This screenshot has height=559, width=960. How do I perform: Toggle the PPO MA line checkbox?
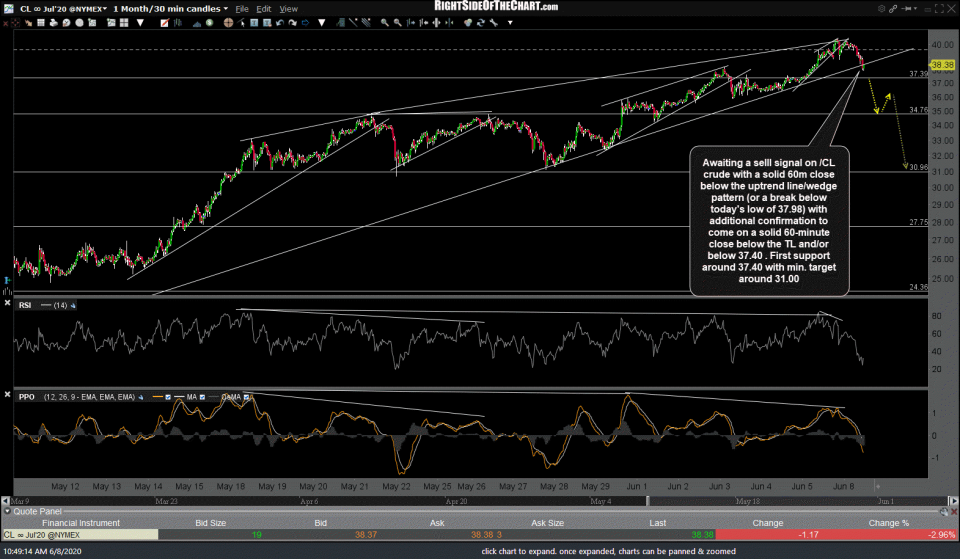[200, 398]
